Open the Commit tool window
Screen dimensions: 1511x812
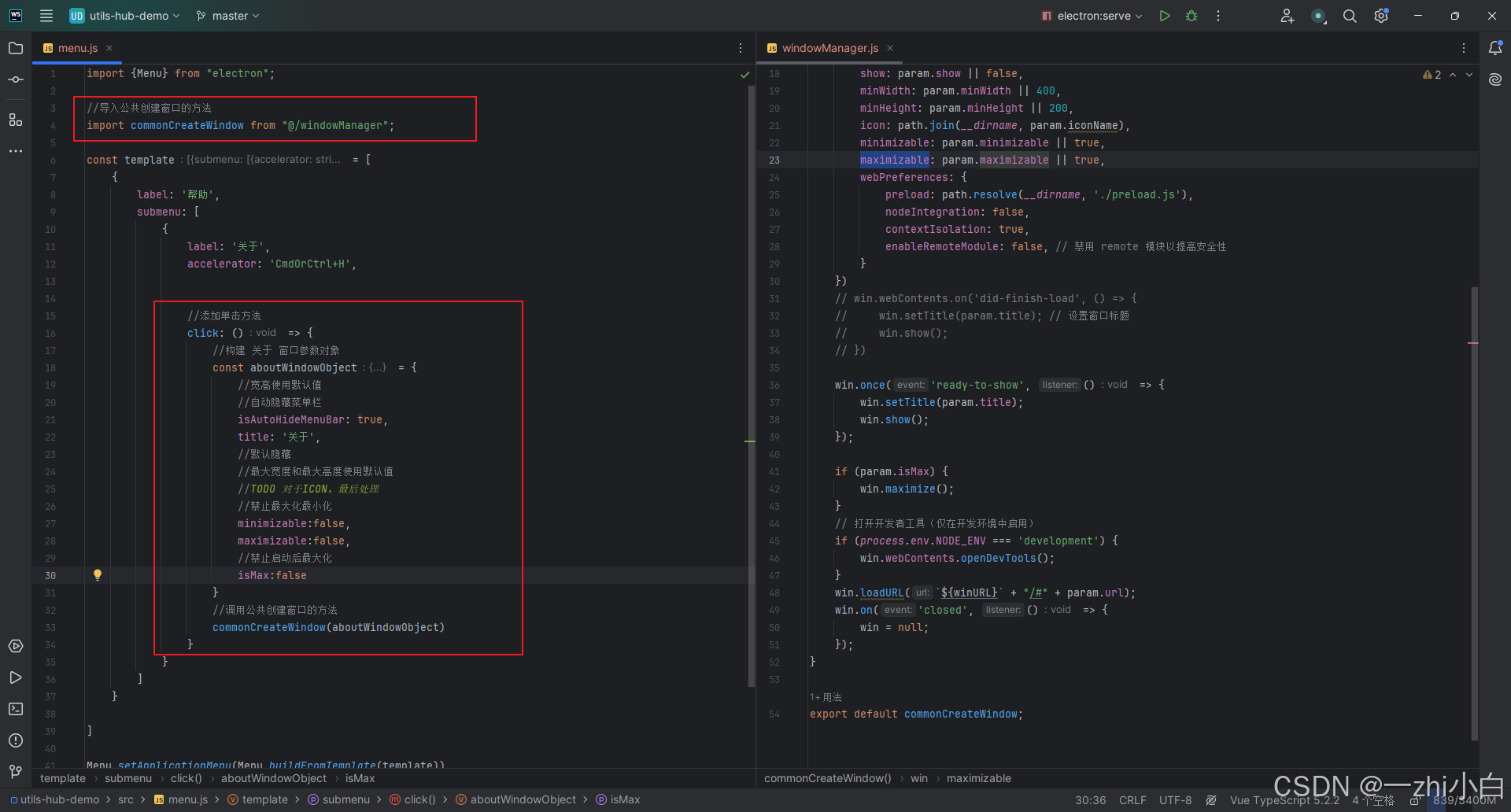tap(16, 79)
